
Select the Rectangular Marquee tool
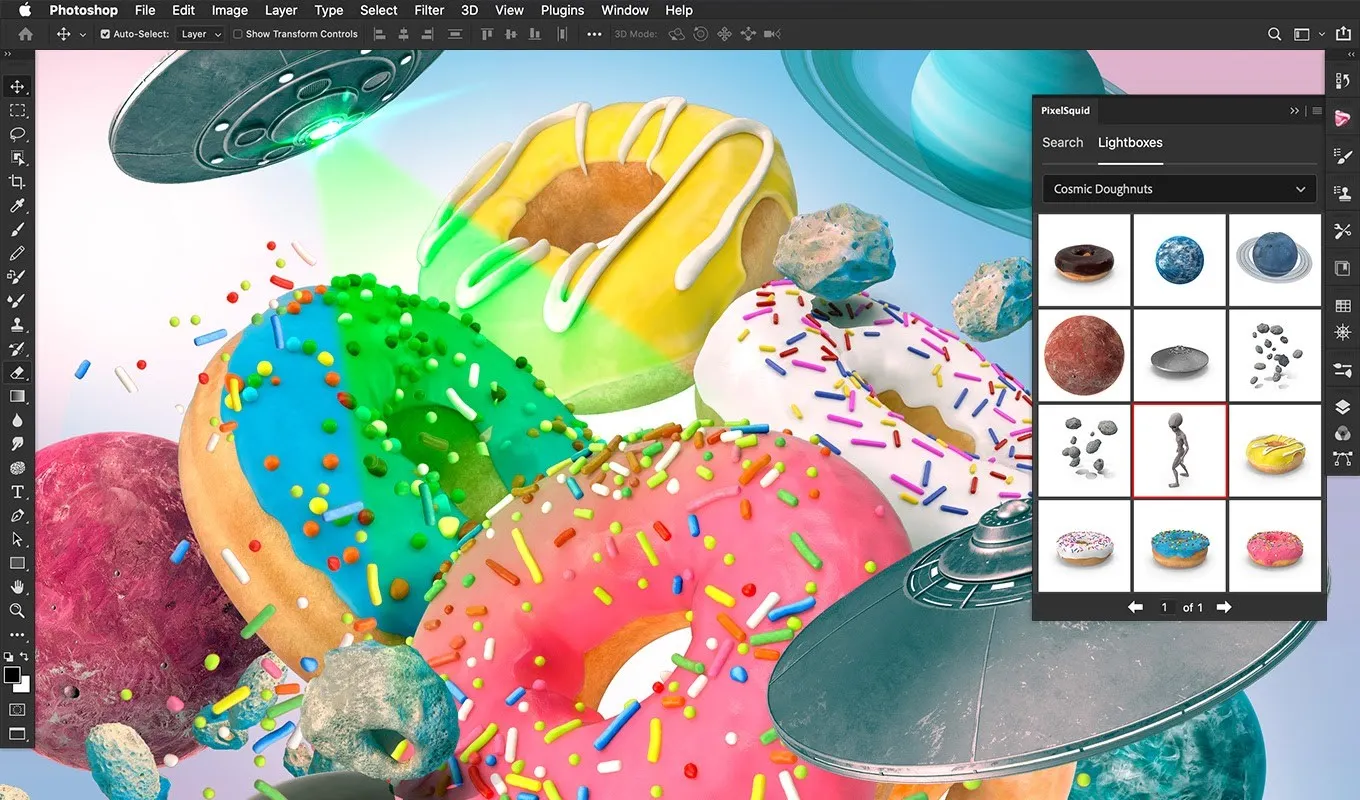click(x=17, y=111)
